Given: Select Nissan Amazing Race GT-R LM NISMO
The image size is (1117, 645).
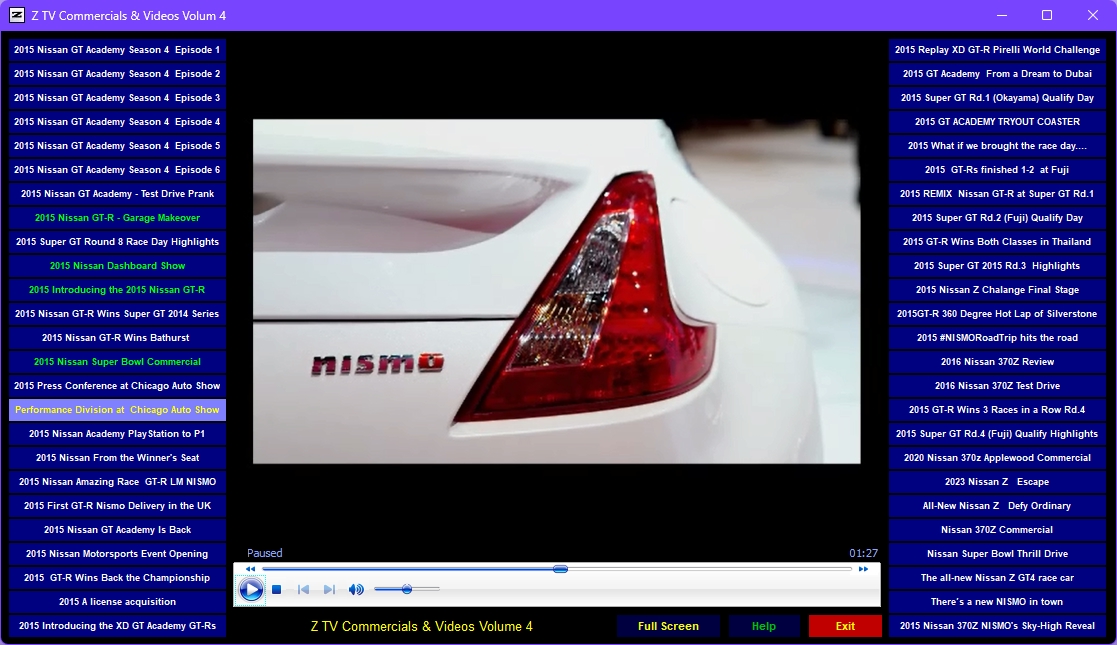Looking at the screenshot, I should pyautogui.click(x=117, y=482).
